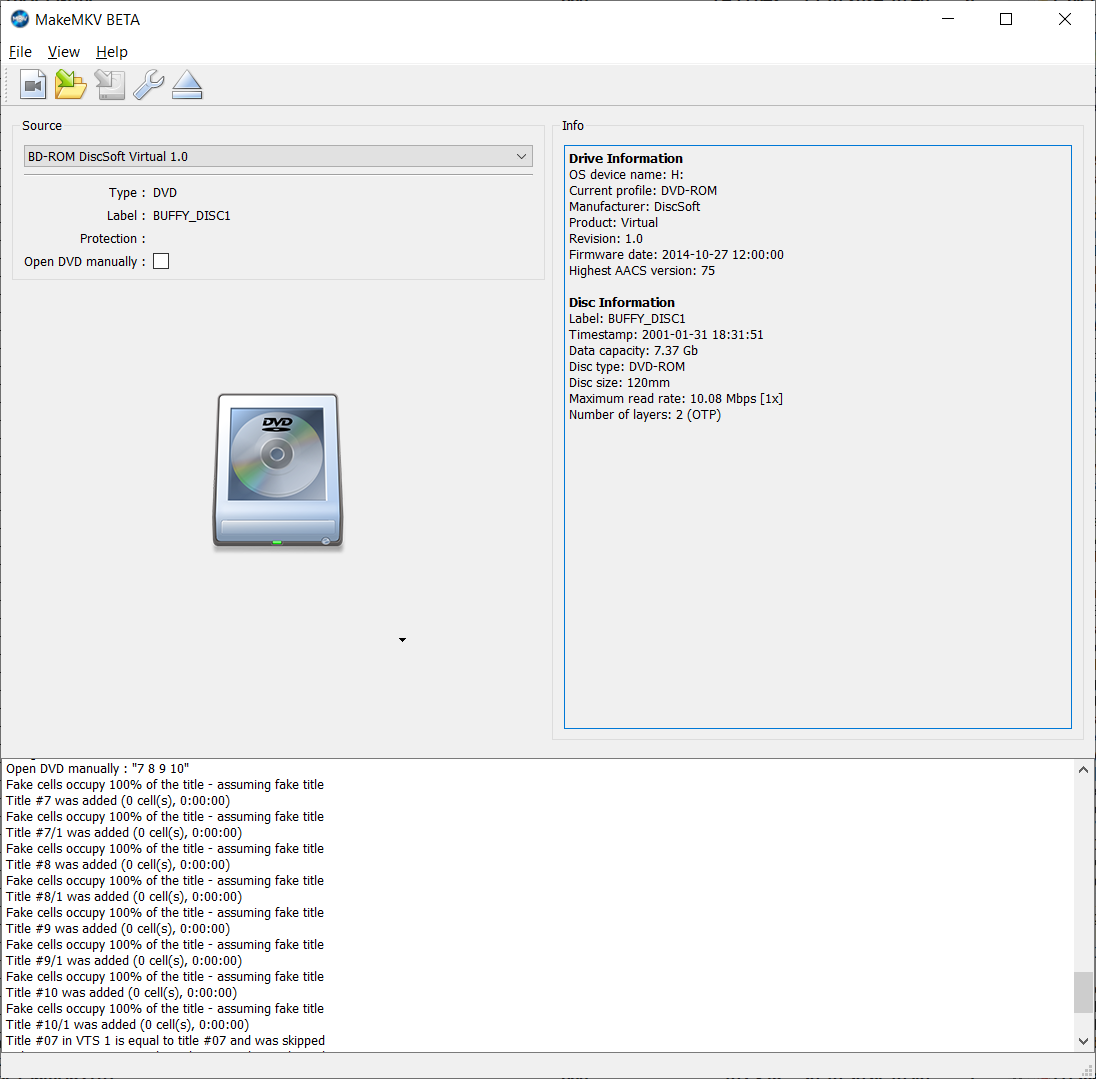Click the log scrollbar down arrow
Image resolution: width=1096 pixels, height=1079 pixels.
pyautogui.click(x=1083, y=1041)
